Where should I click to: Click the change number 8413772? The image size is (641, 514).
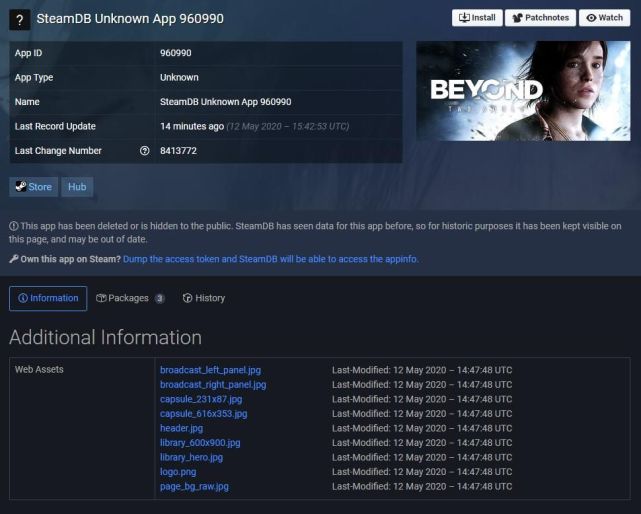pos(179,151)
